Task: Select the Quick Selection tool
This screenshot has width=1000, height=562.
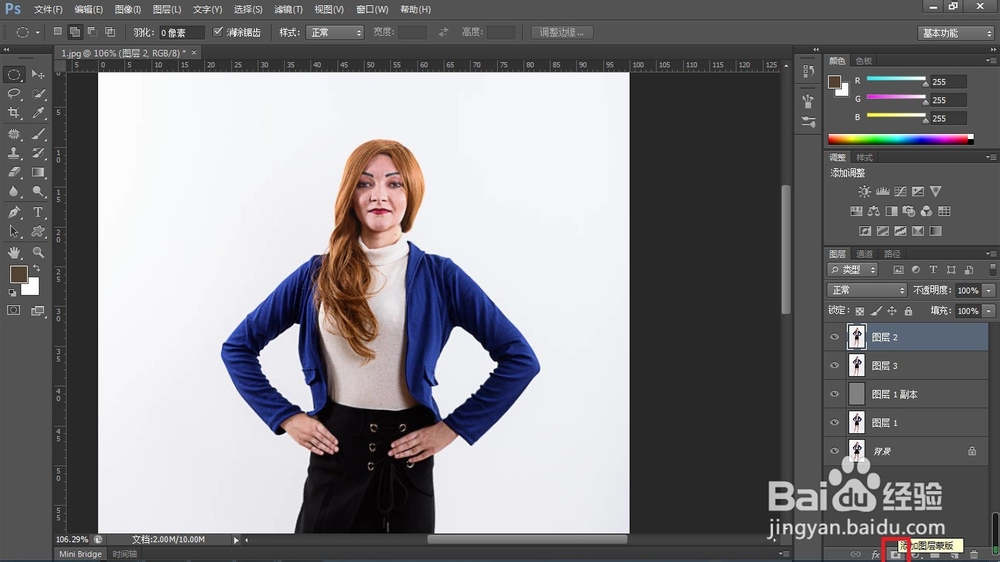Action: click(x=38, y=94)
